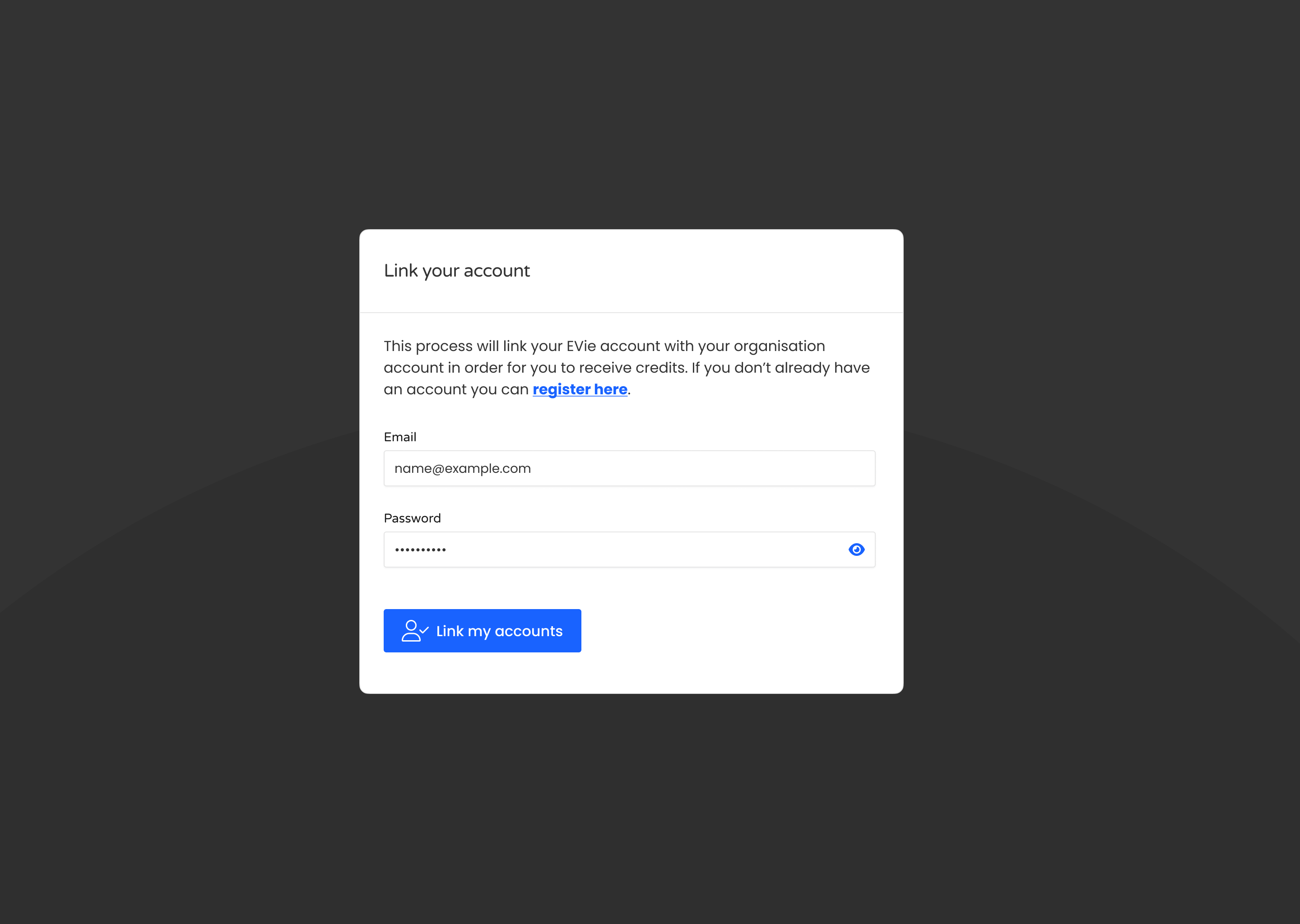This screenshot has height=924, width=1300.
Task: Click the masked password dots
Action: point(421,550)
